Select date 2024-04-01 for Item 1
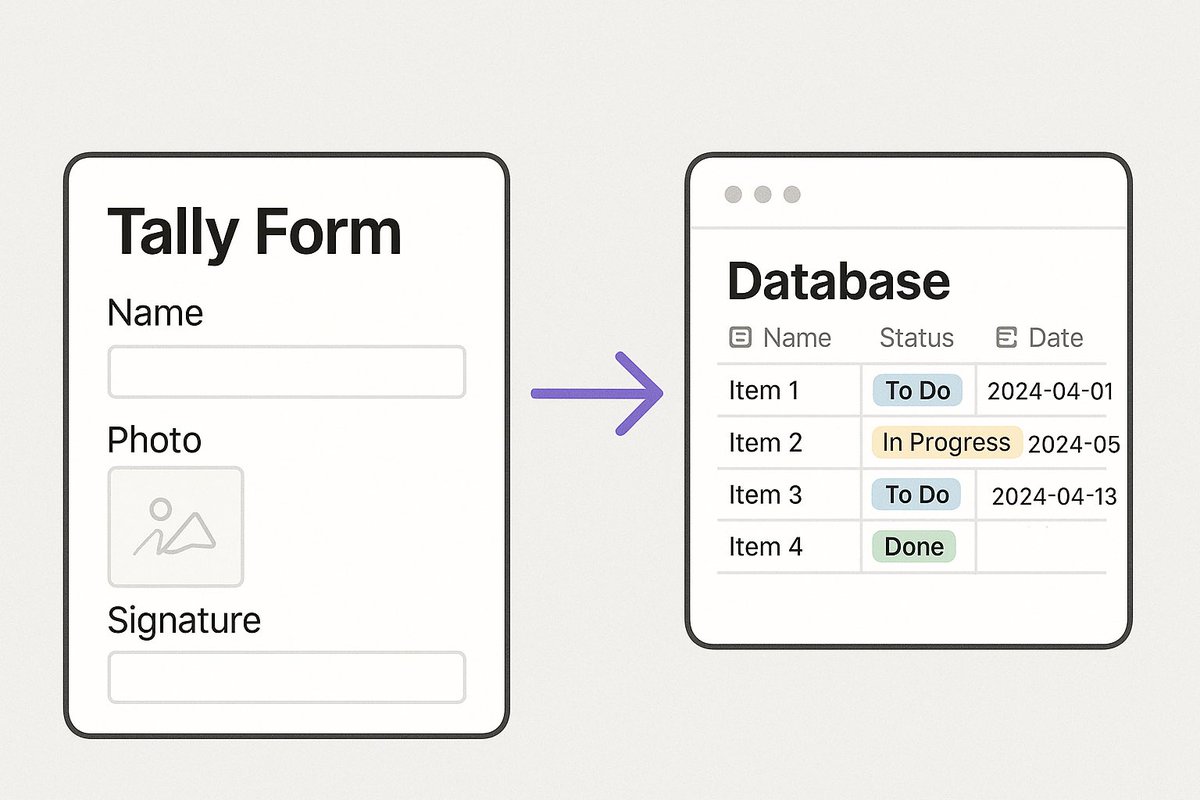 1050,391
